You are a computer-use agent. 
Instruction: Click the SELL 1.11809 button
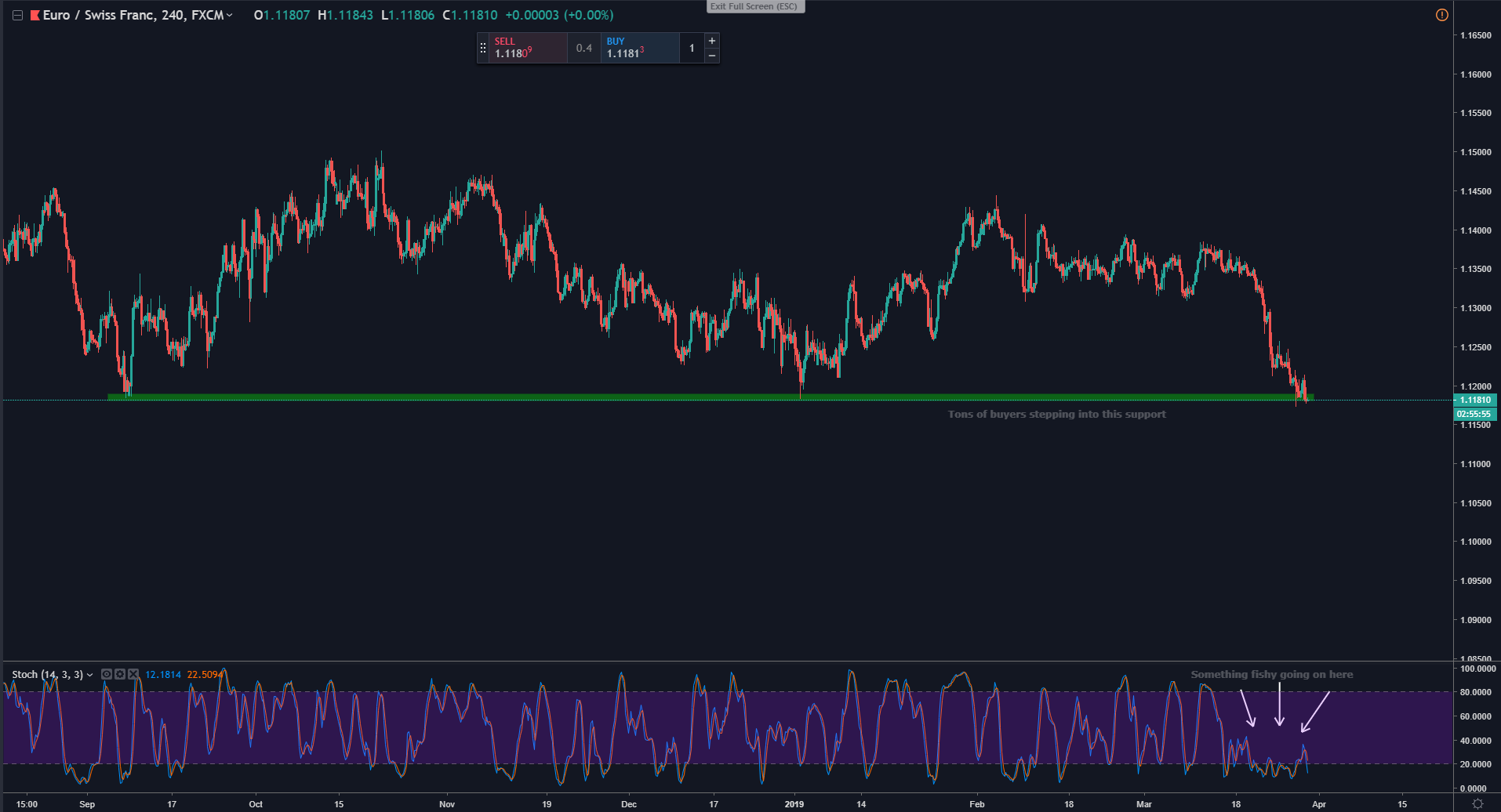(x=528, y=48)
